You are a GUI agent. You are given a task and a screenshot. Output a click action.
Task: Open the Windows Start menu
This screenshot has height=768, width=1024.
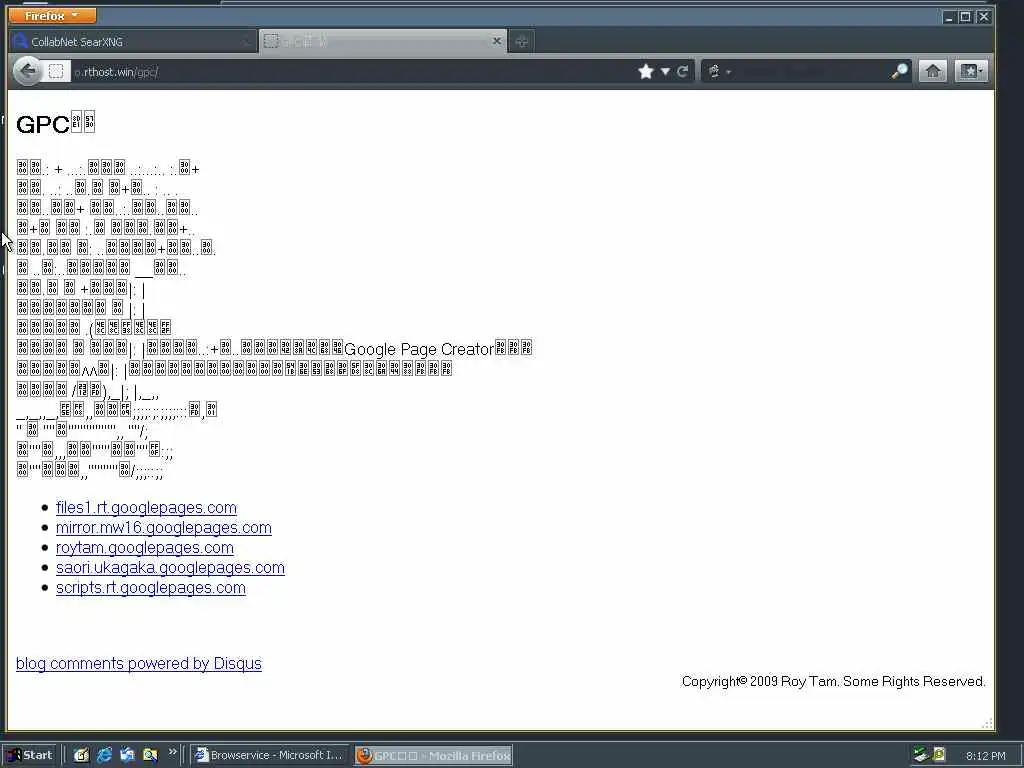click(30, 755)
